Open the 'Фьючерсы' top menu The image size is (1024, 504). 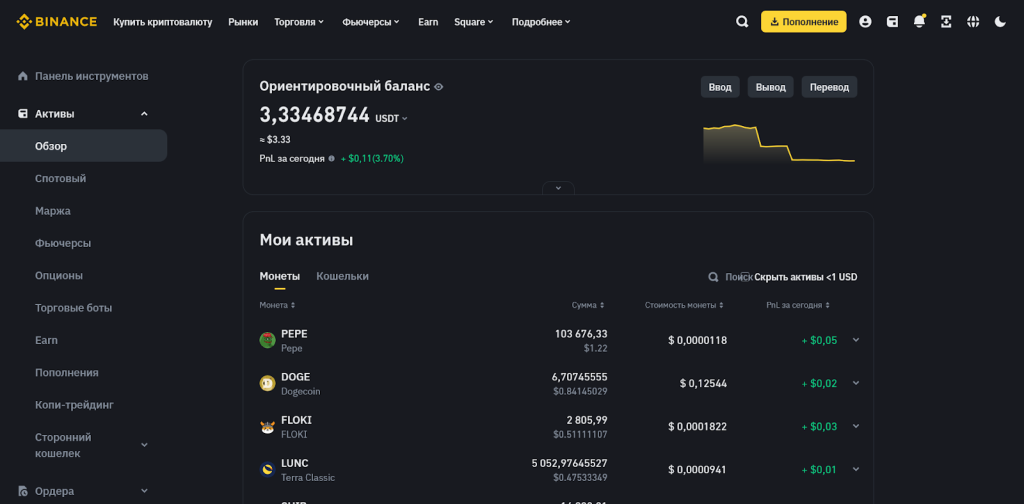tap(370, 22)
